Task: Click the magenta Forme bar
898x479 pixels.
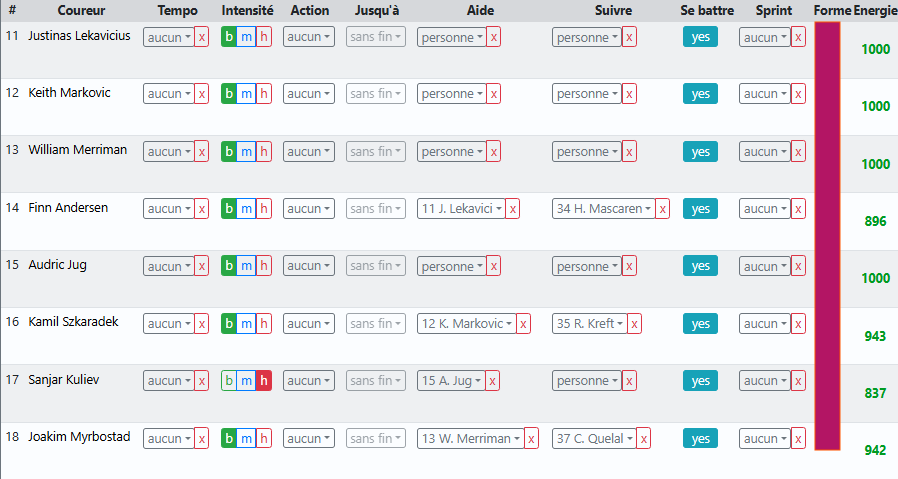Action: pyautogui.click(x=827, y=235)
